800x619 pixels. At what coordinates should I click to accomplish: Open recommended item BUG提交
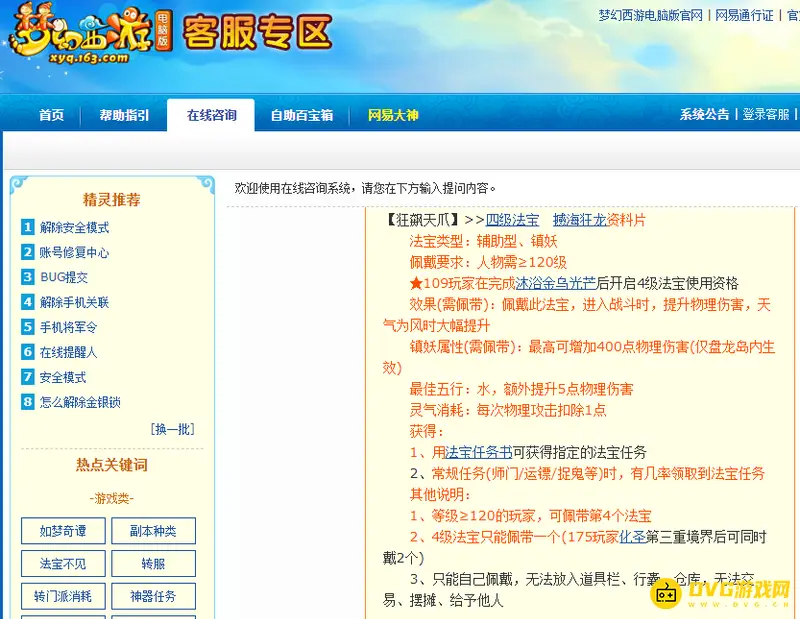(x=64, y=277)
